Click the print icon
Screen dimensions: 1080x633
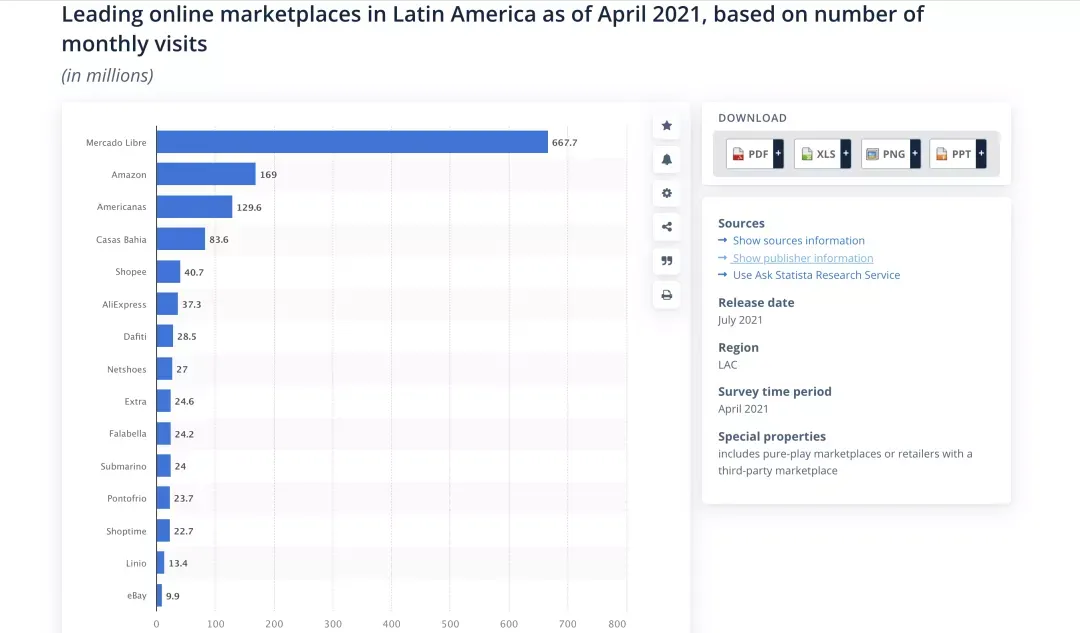[667, 295]
